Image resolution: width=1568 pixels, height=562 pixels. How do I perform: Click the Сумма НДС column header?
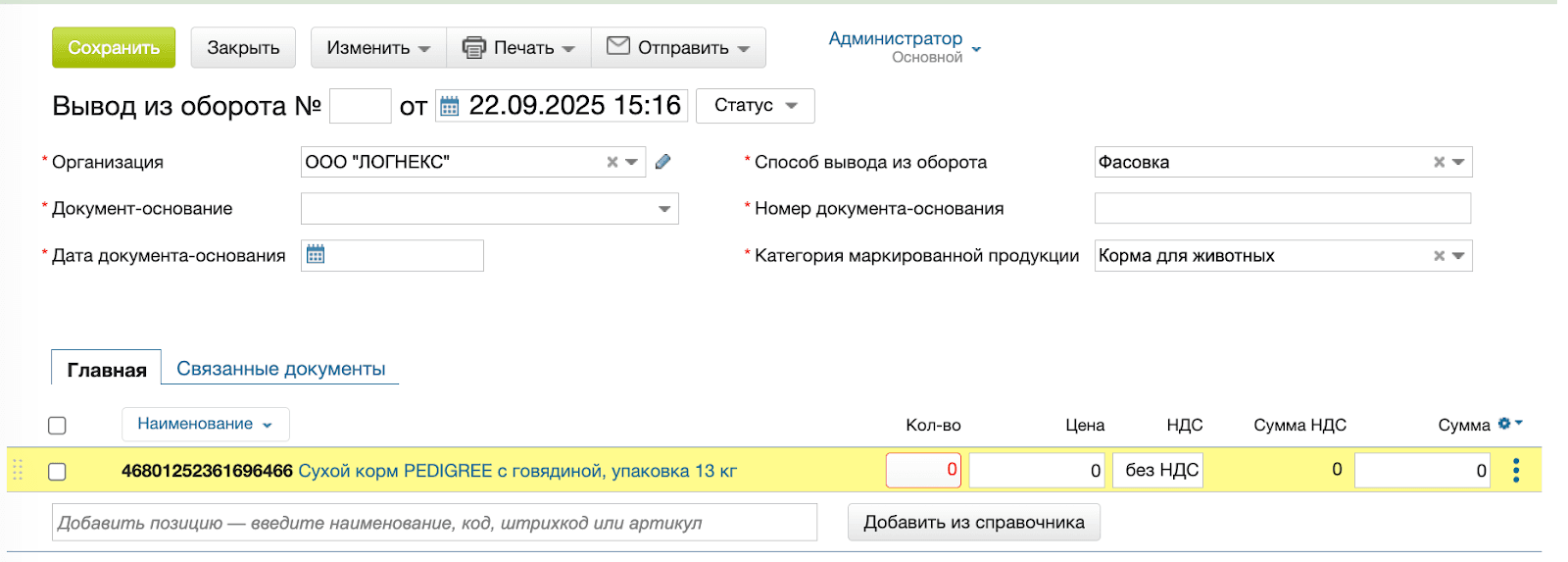click(1299, 425)
